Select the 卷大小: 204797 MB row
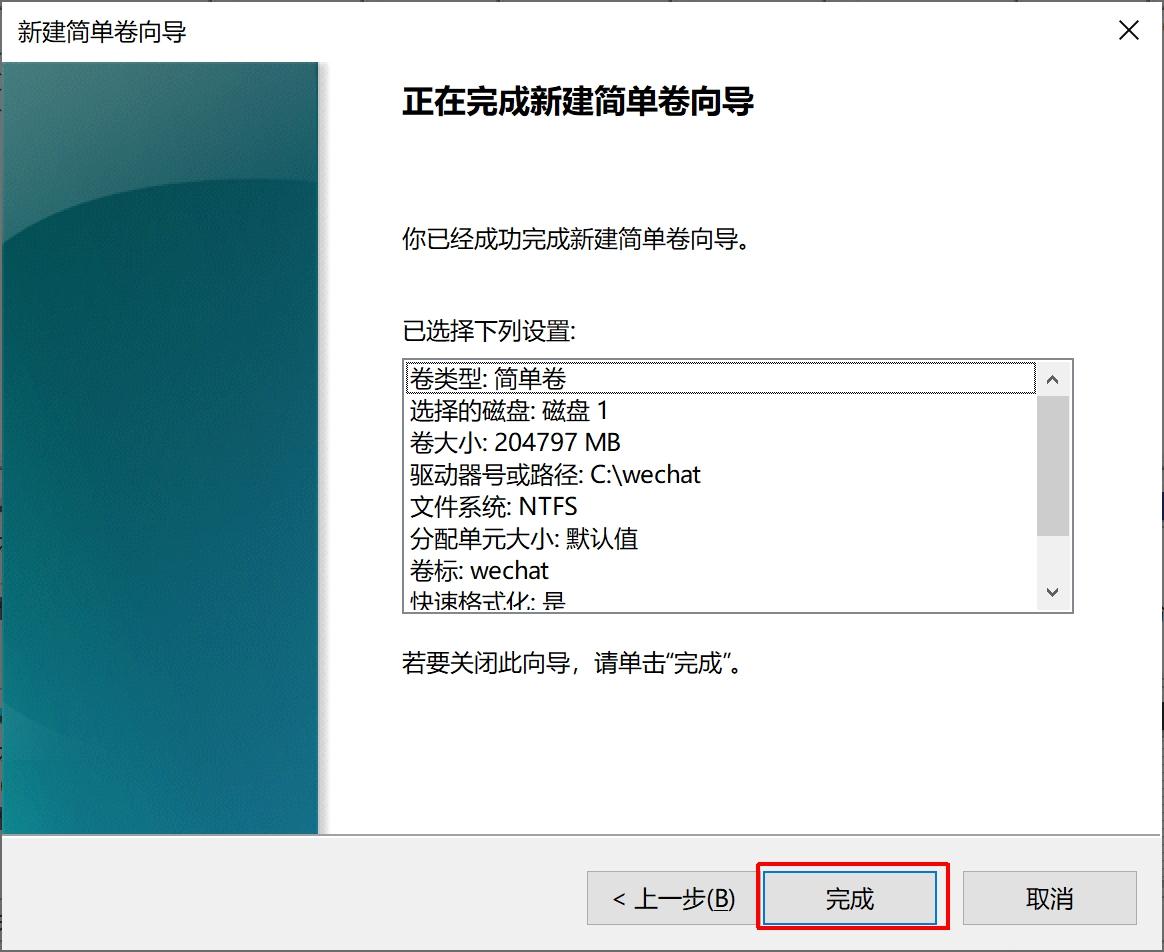This screenshot has width=1164, height=952. tap(721, 443)
